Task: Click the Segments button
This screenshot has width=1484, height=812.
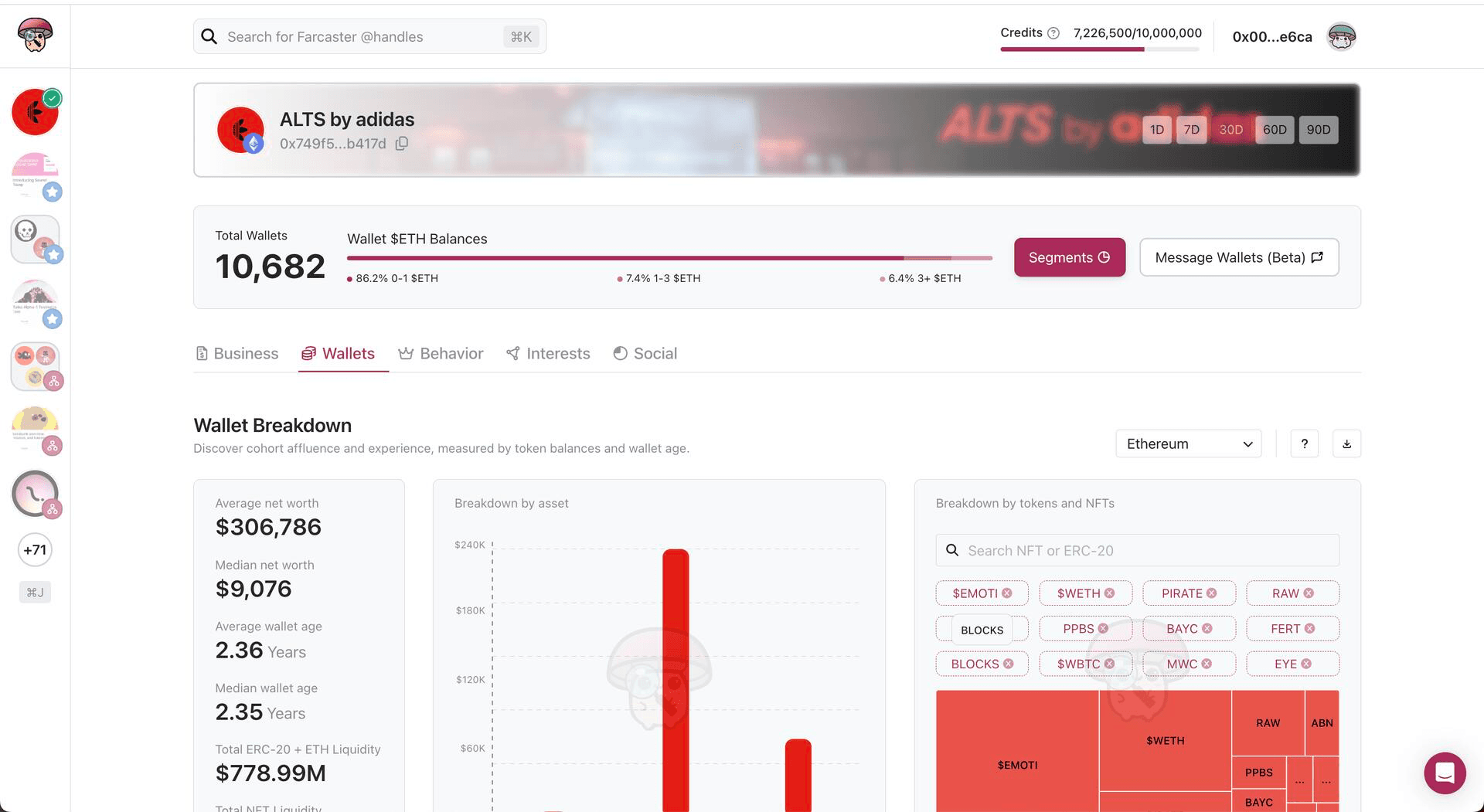Action: click(1070, 257)
